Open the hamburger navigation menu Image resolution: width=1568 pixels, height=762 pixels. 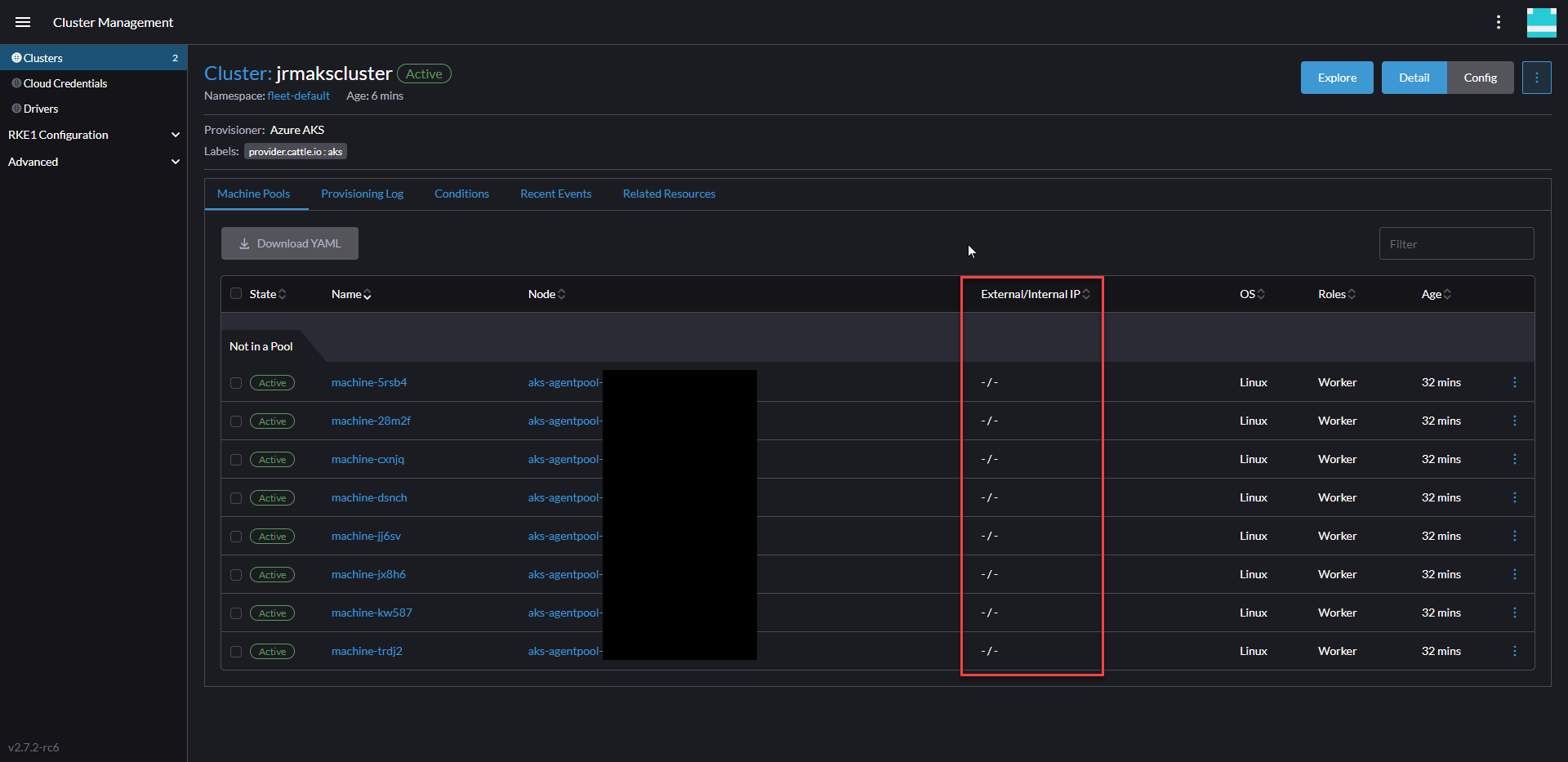(x=23, y=22)
